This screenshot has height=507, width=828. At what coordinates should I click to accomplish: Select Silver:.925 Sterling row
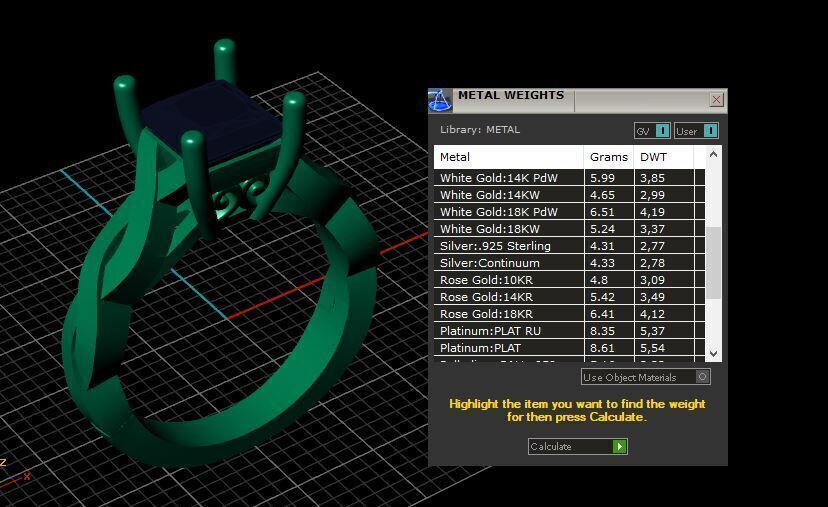pos(569,246)
